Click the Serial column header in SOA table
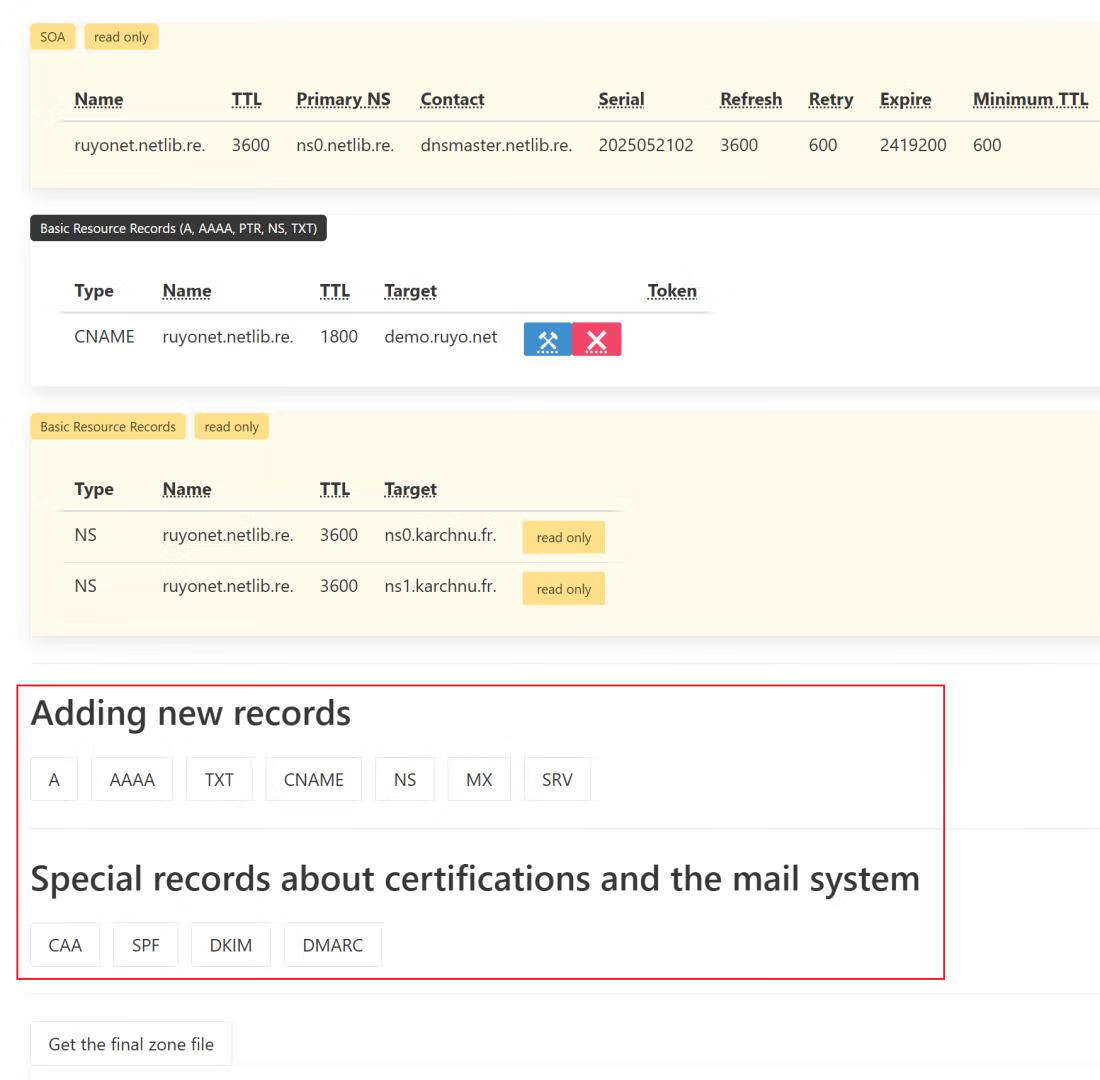The width and height of the screenshot is (1100, 1080). pos(621,99)
